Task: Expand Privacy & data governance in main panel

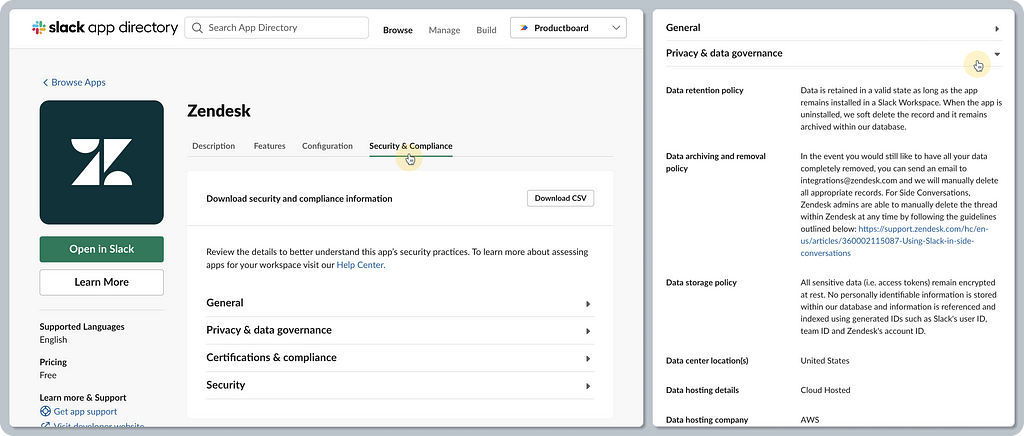Action: pyautogui.click(x=399, y=330)
